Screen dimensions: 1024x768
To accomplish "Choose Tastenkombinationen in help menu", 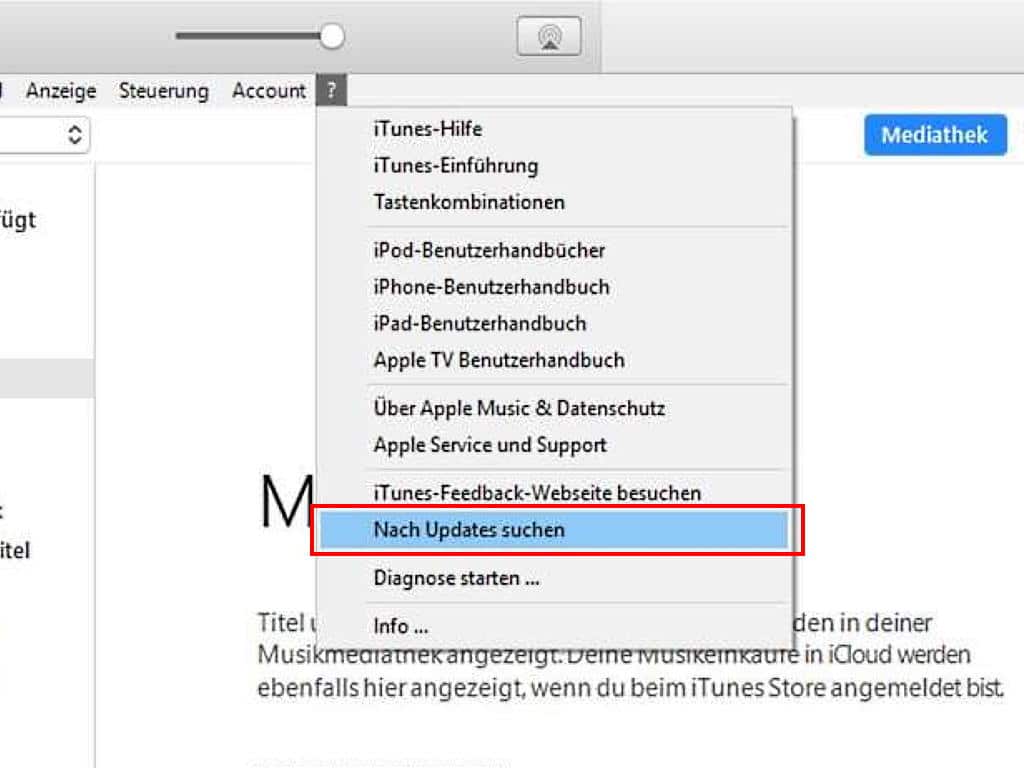I will point(554,202).
